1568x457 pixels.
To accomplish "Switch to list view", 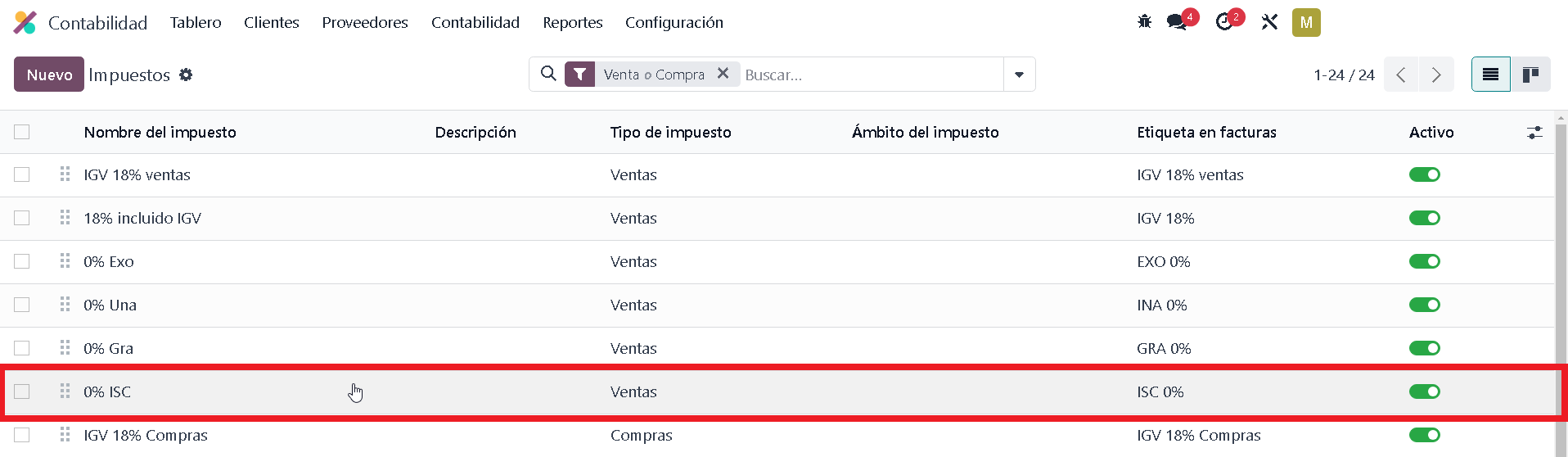I will point(1491,75).
